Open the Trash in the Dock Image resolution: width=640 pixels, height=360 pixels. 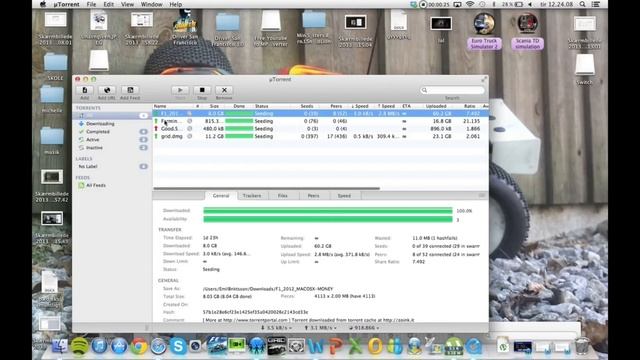pyautogui.click(x=582, y=346)
